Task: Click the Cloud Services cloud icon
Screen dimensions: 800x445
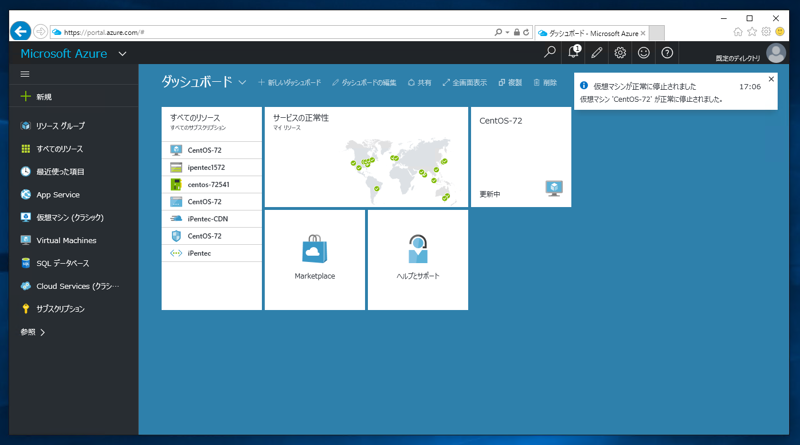Action: click(x=26, y=286)
